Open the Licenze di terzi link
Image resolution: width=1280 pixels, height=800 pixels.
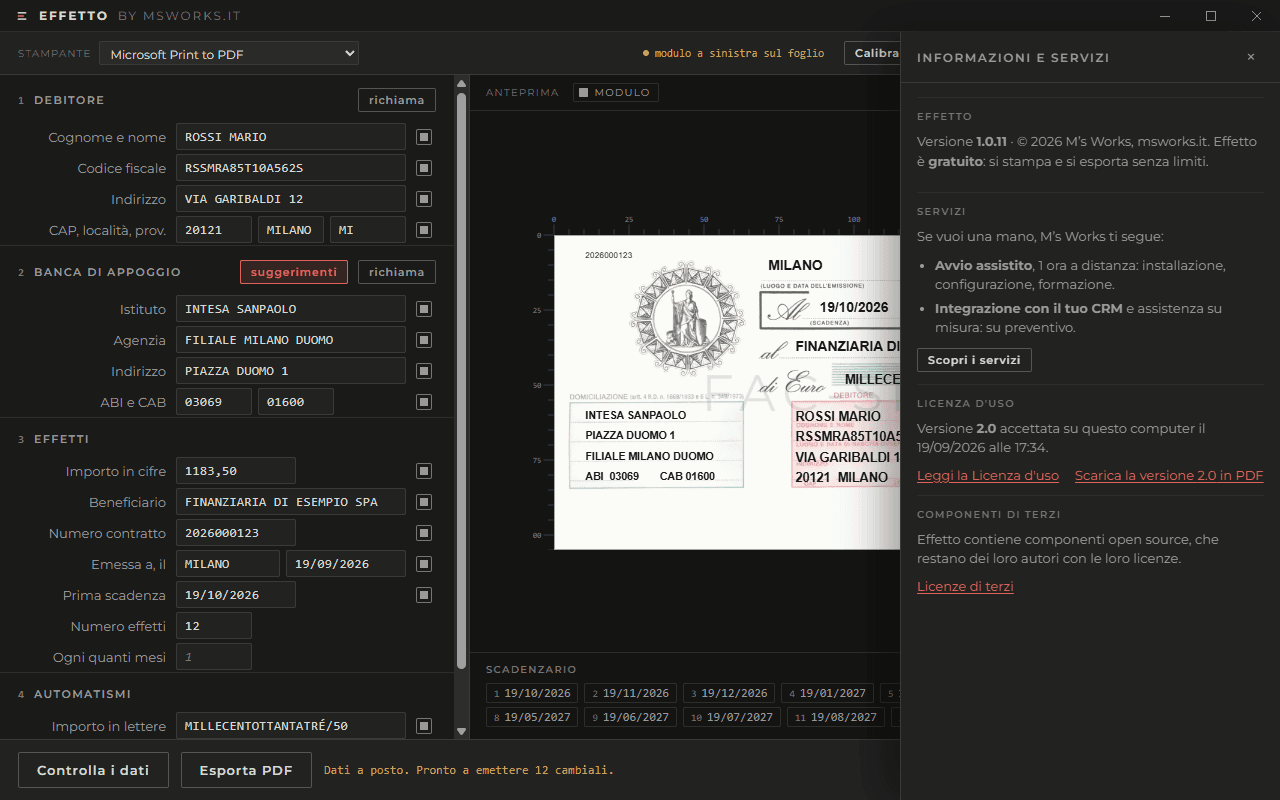click(x=965, y=586)
